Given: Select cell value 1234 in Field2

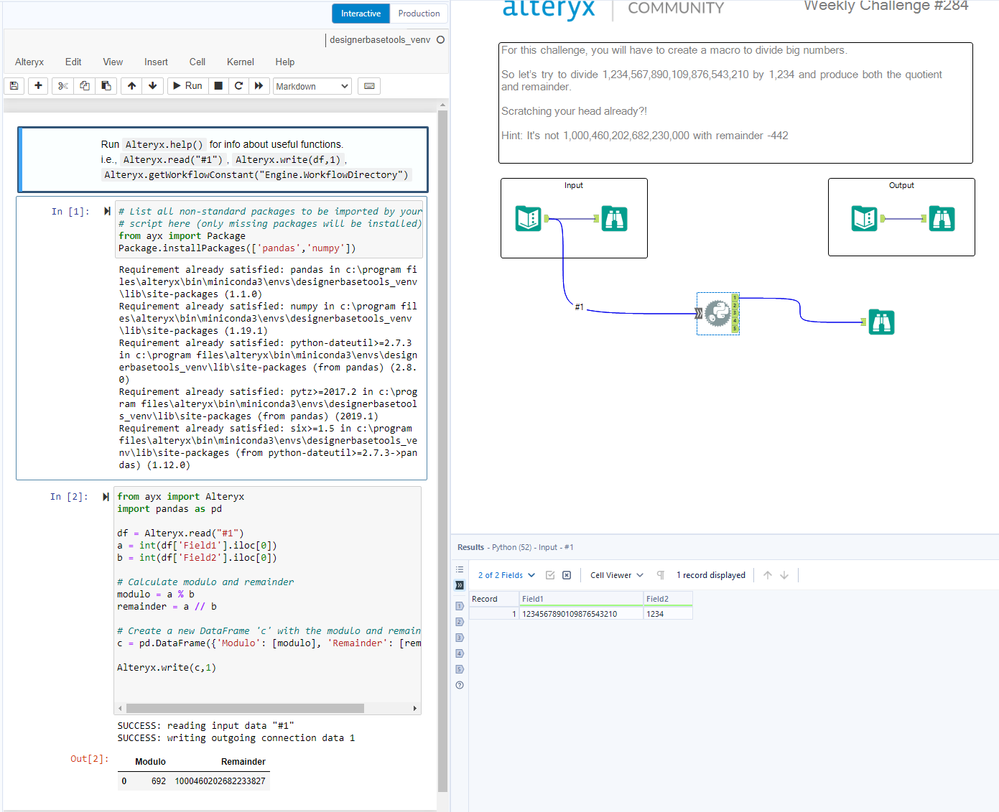Looking at the screenshot, I should pyautogui.click(x=668, y=614).
